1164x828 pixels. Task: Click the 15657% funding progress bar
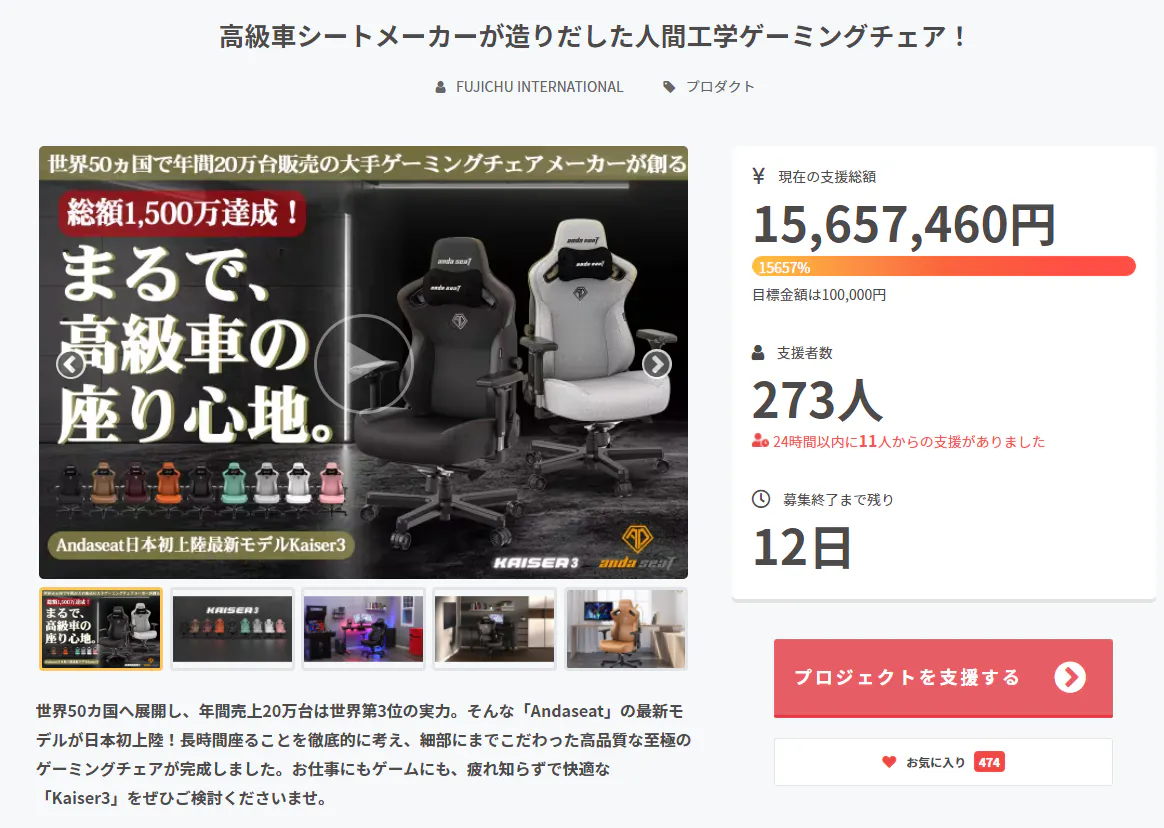[944, 266]
